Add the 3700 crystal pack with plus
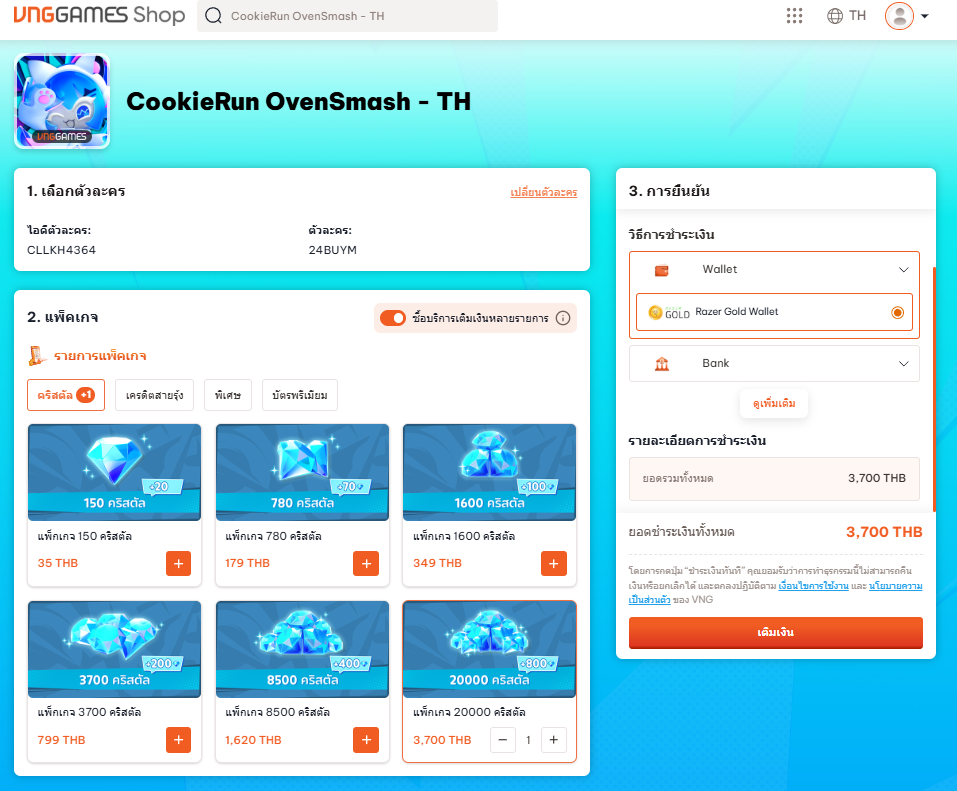This screenshot has height=791, width=957. click(178, 740)
